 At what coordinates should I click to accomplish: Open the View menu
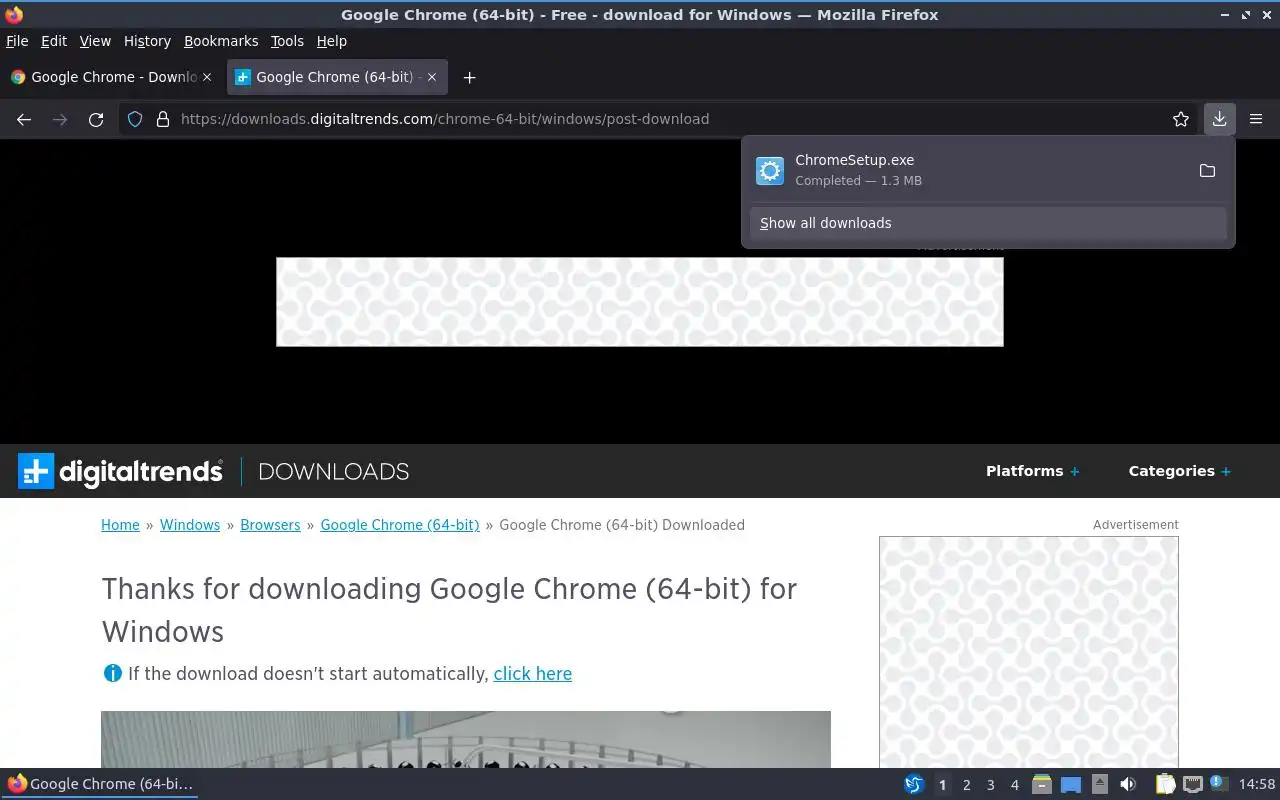click(95, 41)
